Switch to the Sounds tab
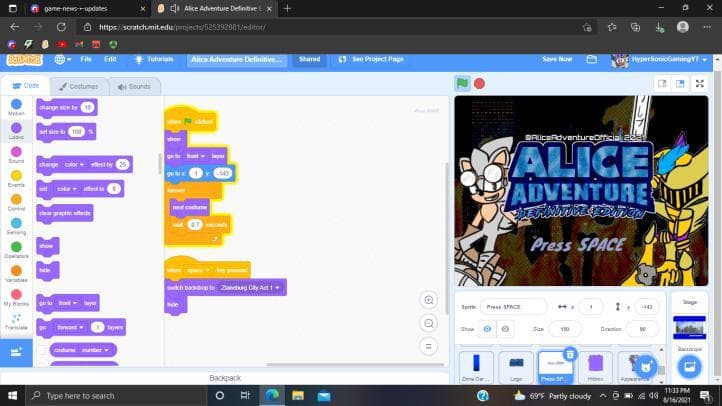722x406 pixels. 134,87
